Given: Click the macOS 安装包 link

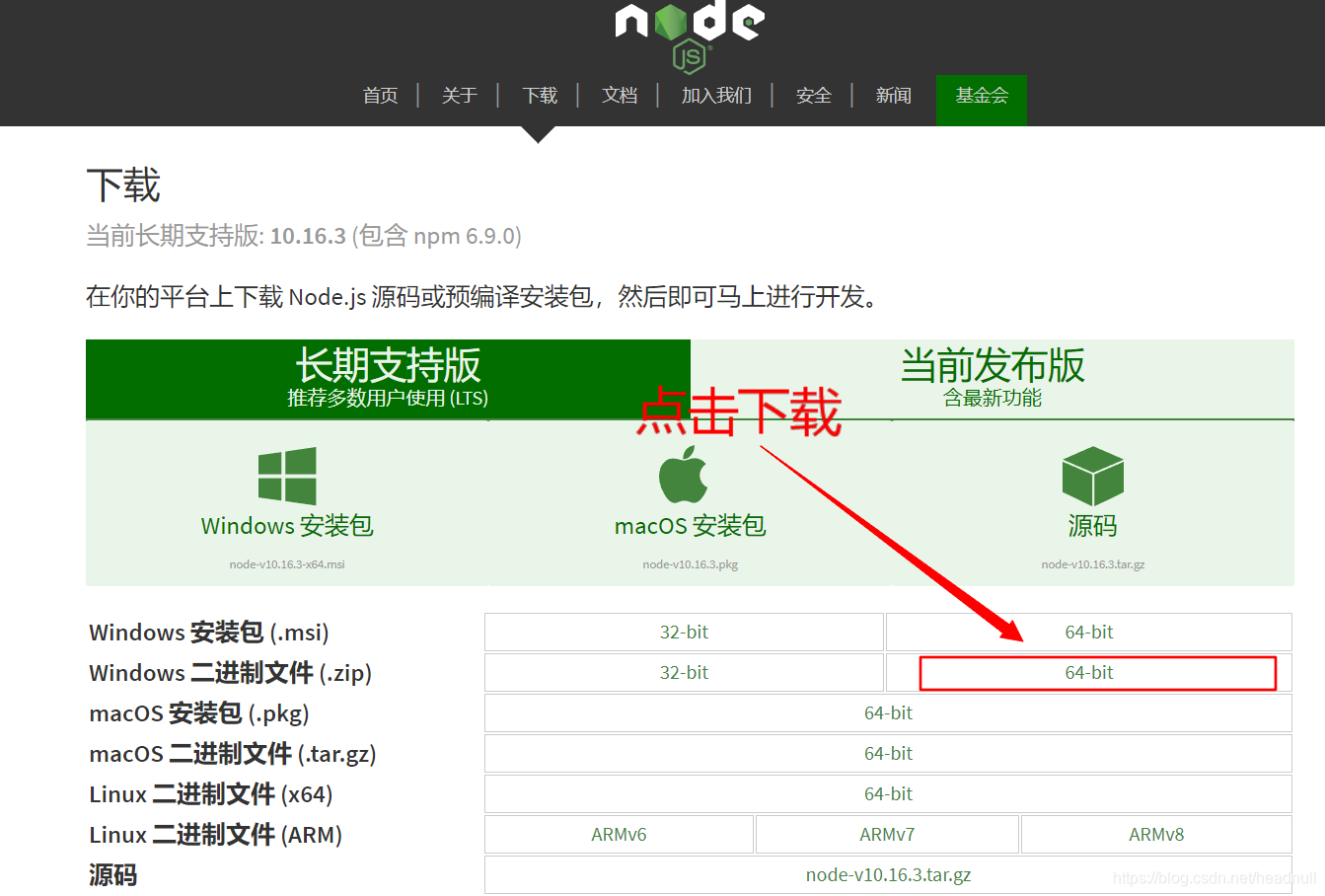Looking at the screenshot, I should [691, 526].
